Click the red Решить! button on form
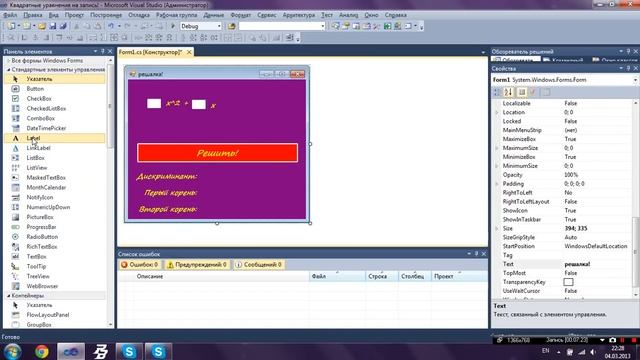640x360 pixels. coord(218,153)
